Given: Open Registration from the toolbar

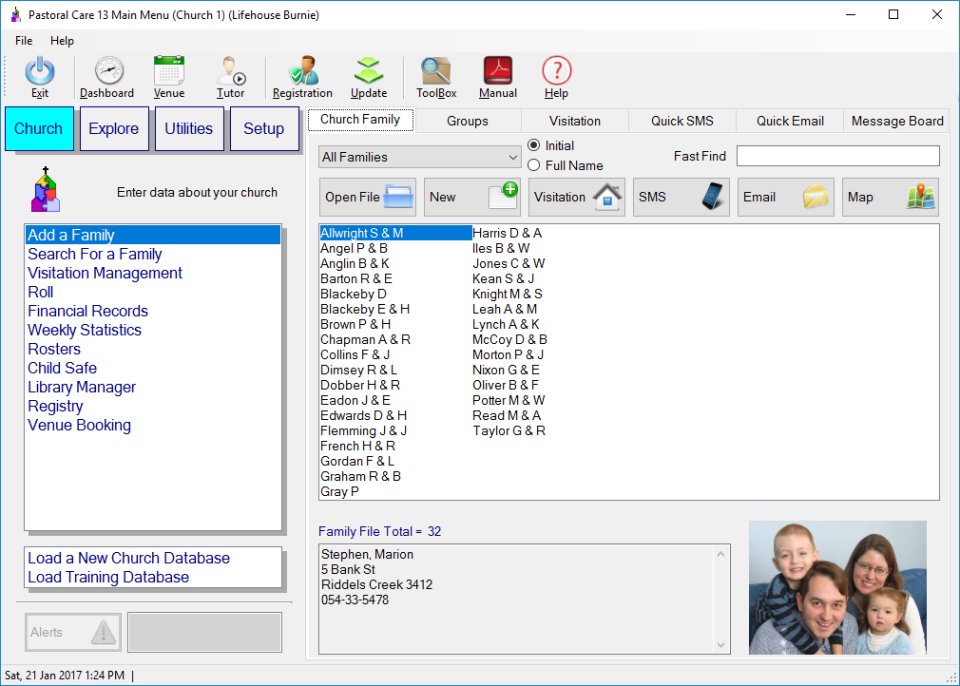Looking at the screenshot, I should 302,72.
